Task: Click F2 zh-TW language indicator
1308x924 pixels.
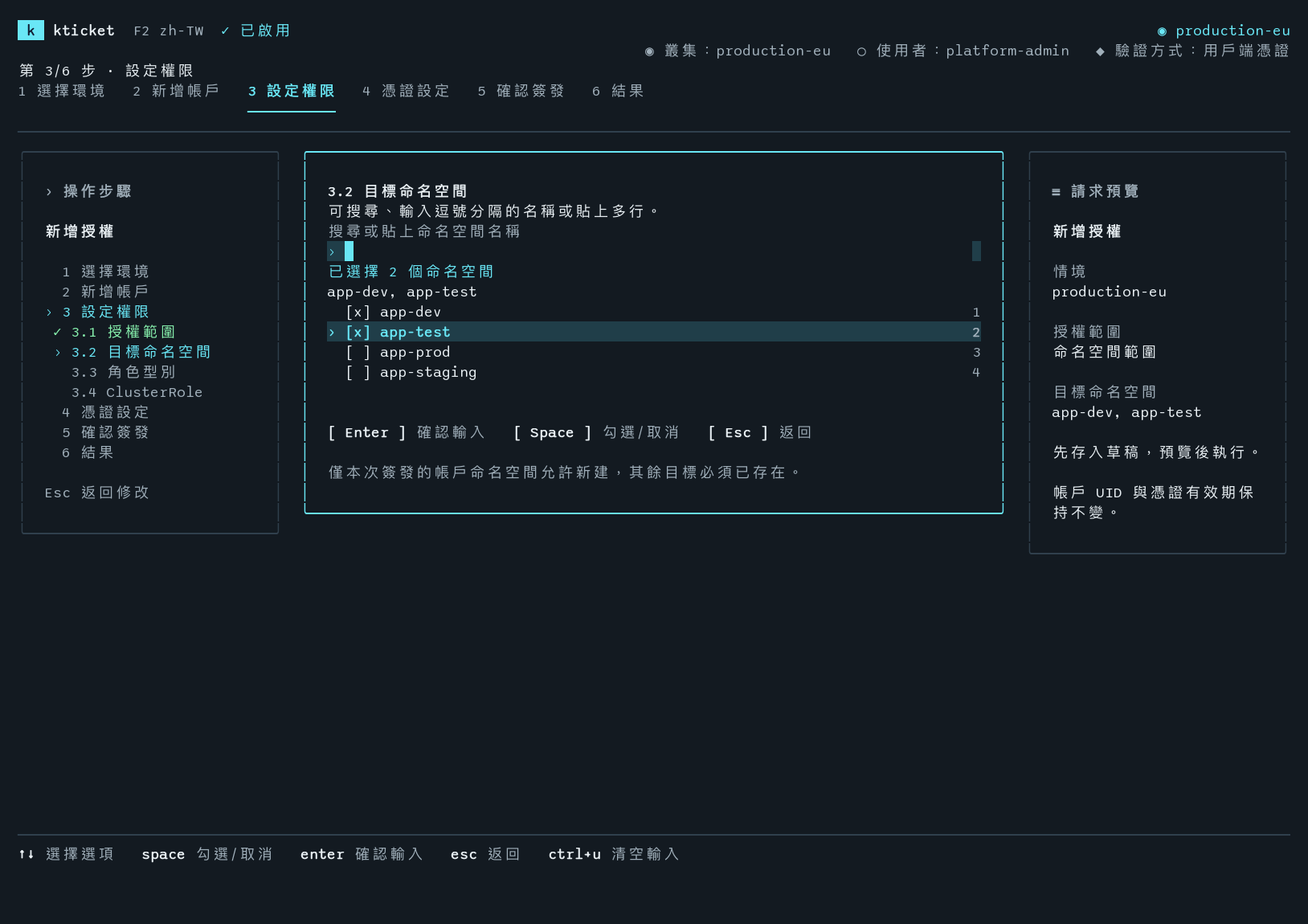Action: pos(169,31)
